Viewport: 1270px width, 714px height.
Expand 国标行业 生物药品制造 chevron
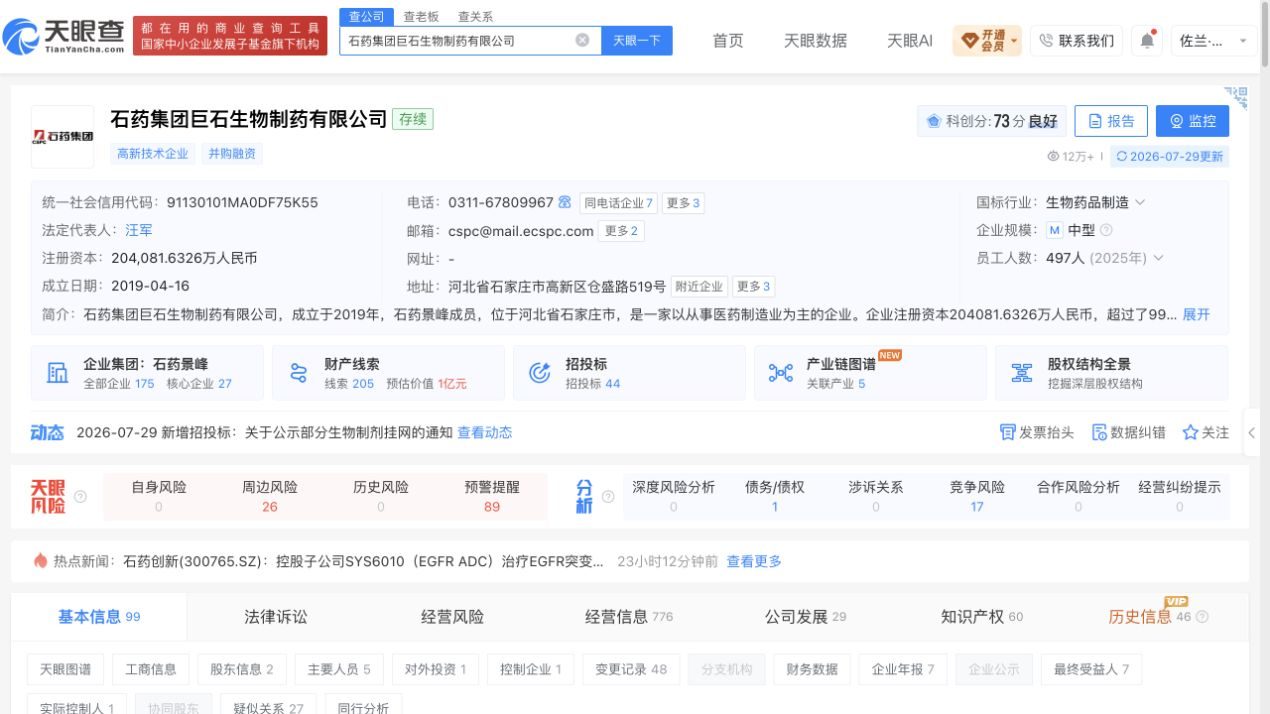click(1140, 202)
